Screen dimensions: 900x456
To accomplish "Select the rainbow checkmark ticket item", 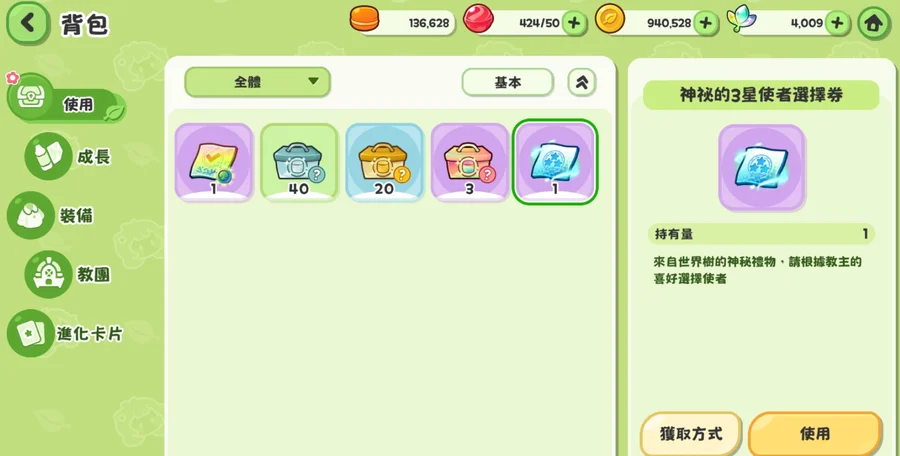I will 214,163.
